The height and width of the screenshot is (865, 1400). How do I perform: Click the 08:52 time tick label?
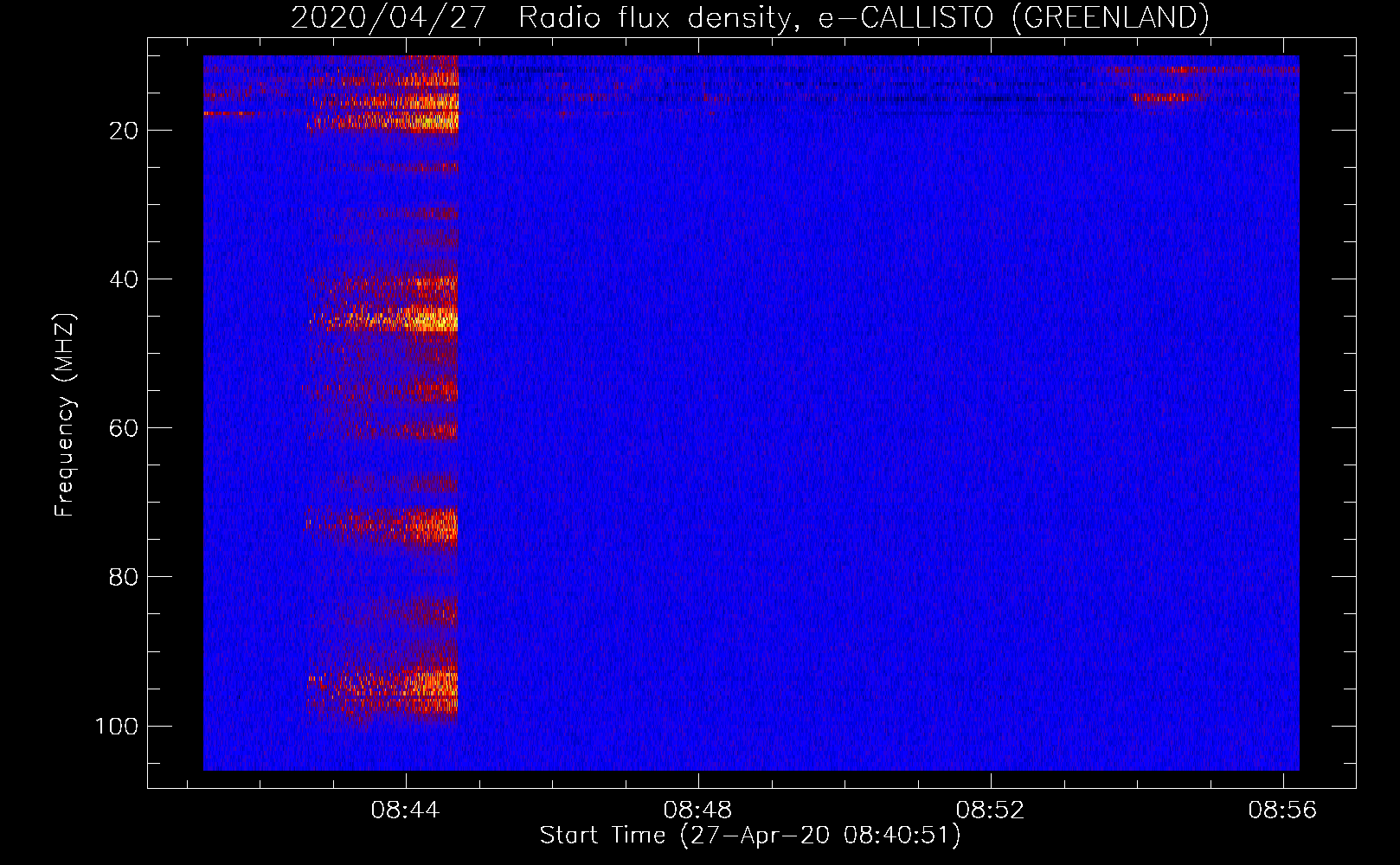[x=990, y=810]
